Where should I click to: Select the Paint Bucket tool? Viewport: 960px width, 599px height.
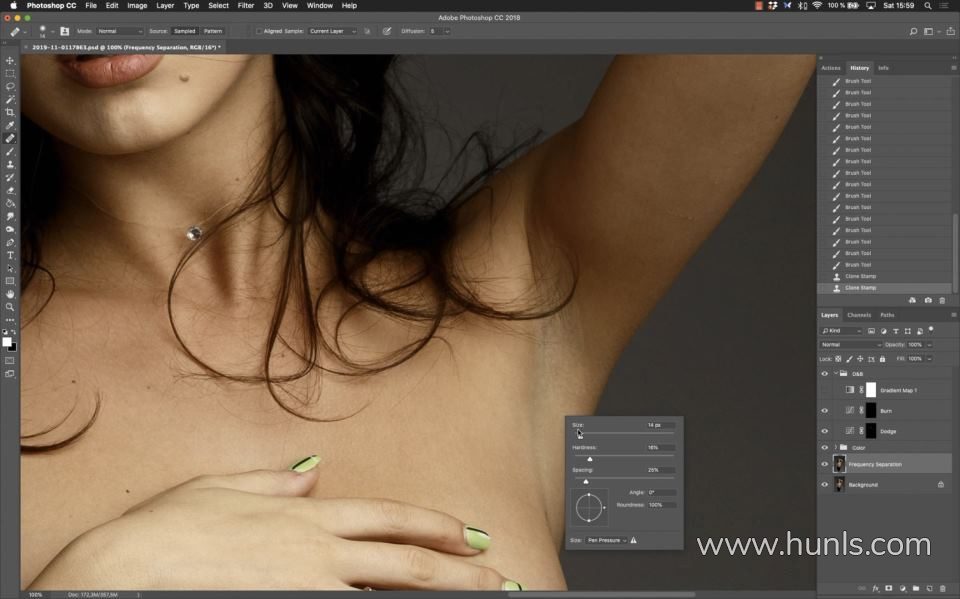pos(10,203)
